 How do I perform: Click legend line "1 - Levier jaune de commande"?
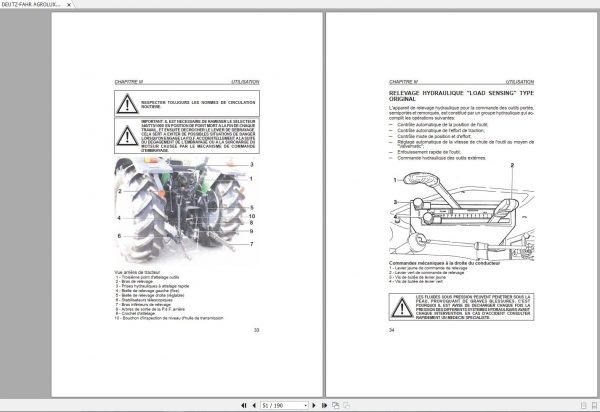[x=428, y=268]
